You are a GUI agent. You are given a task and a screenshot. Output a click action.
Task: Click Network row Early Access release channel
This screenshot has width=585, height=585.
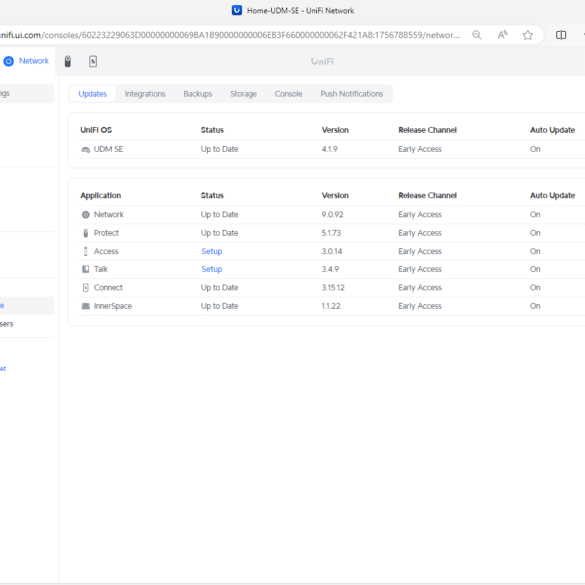(x=420, y=215)
